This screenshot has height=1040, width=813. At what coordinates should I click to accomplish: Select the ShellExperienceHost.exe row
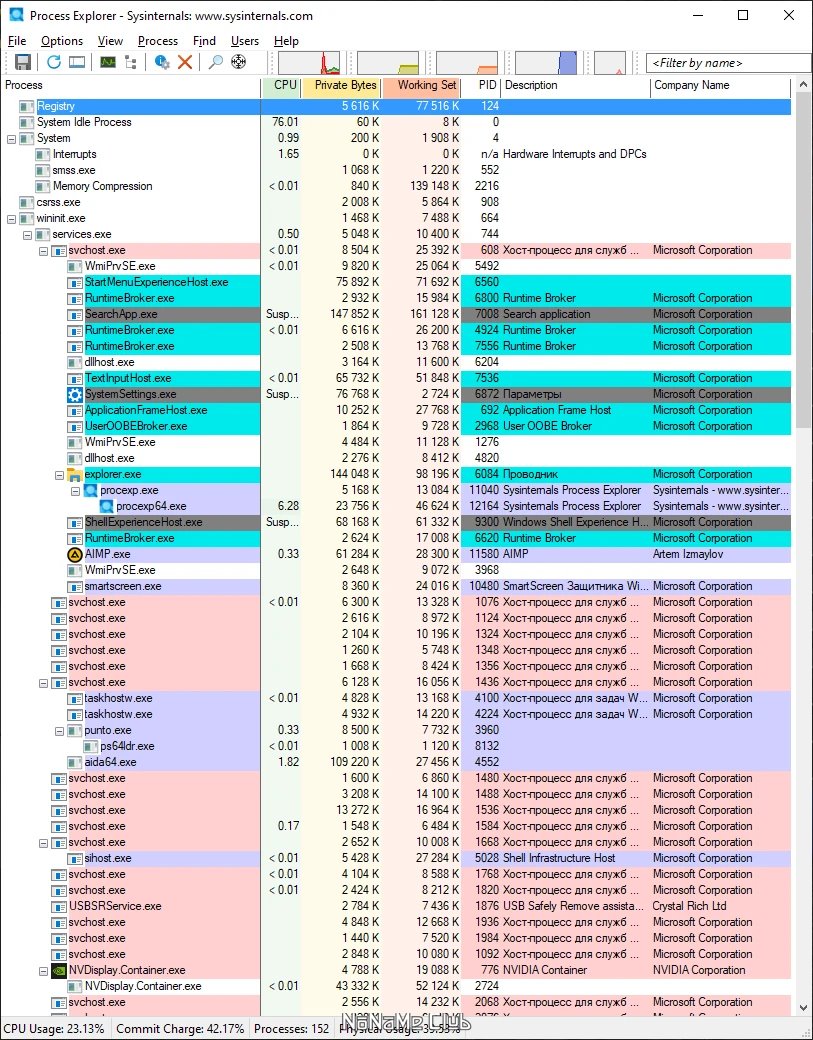click(396, 522)
